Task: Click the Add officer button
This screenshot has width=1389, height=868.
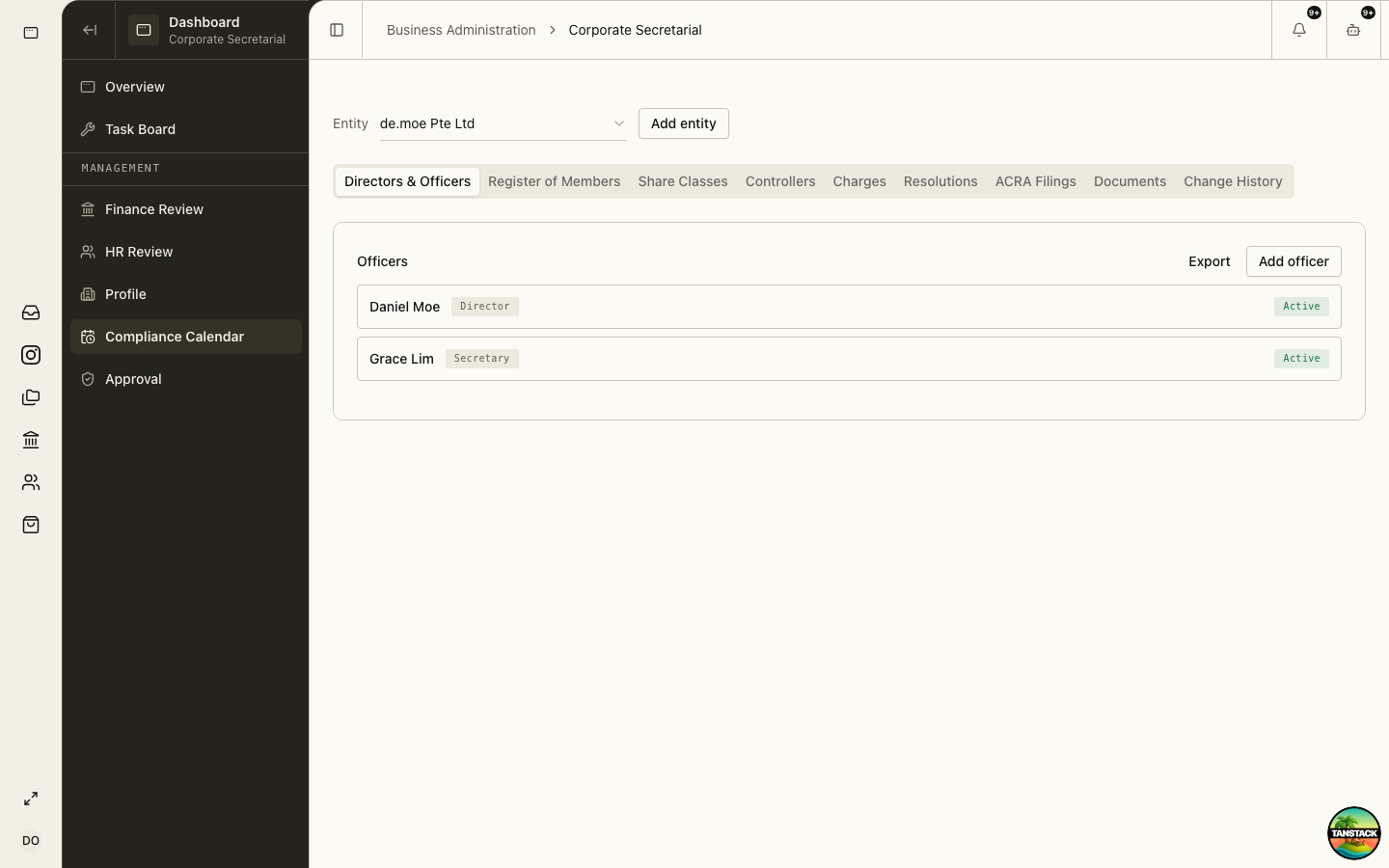Action: pyautogui.click(x=1294, y=261)
